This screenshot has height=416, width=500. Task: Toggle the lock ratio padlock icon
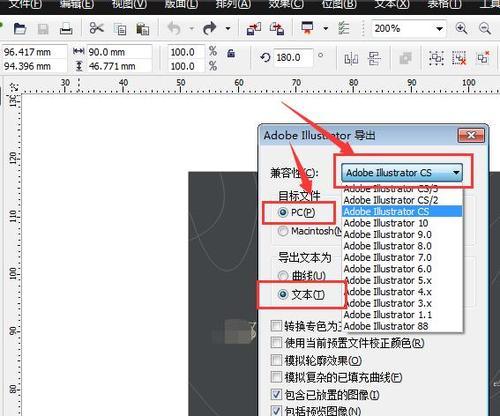coord(231,53)
